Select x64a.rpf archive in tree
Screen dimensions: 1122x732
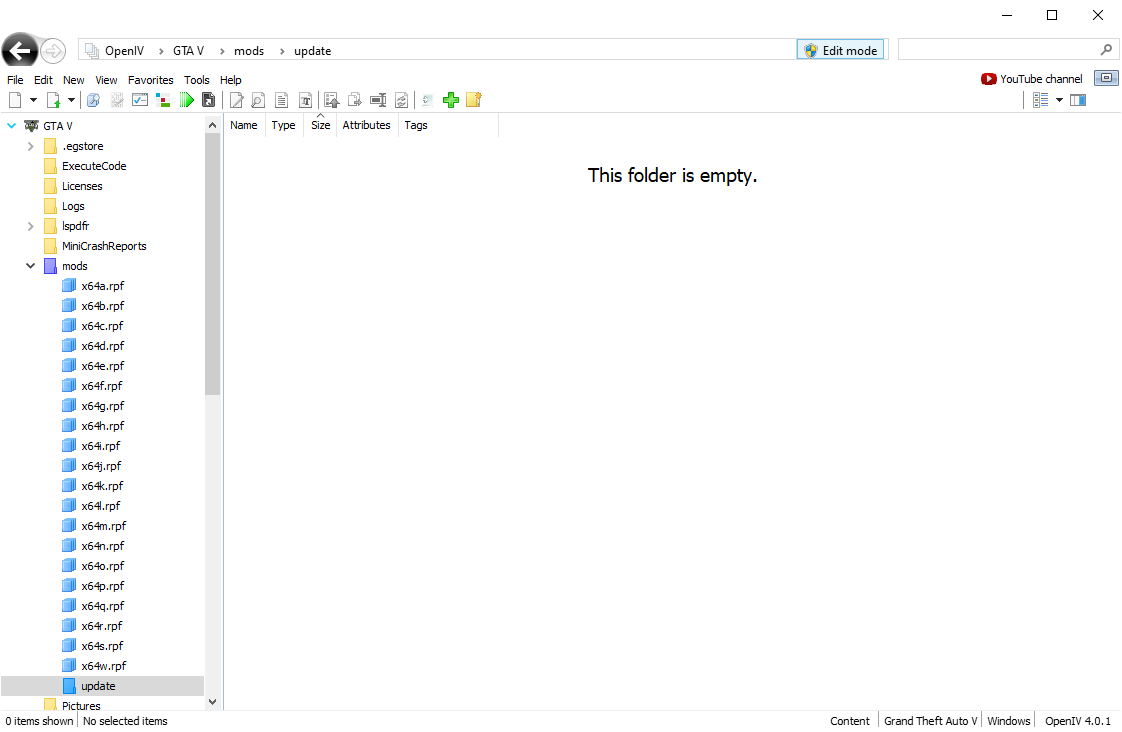[102, 286]
